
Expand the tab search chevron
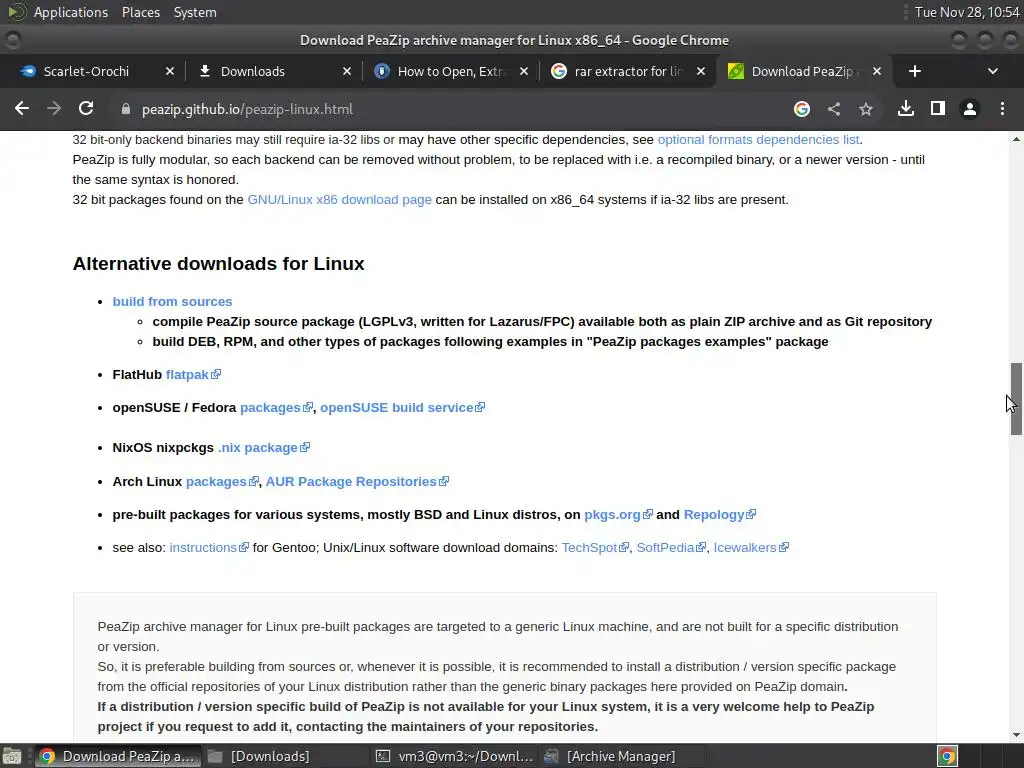point(993,71)
